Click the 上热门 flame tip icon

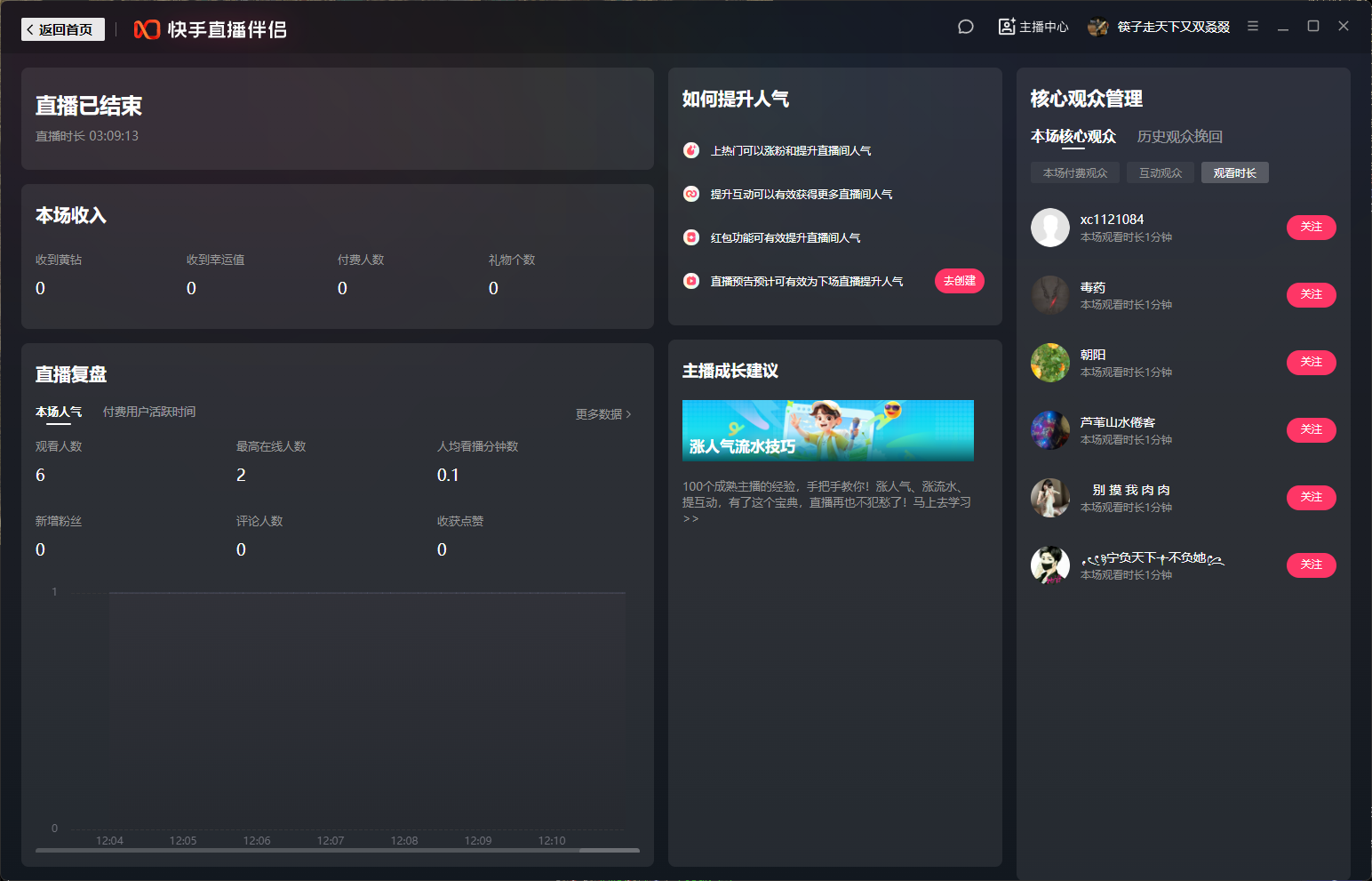691,150
